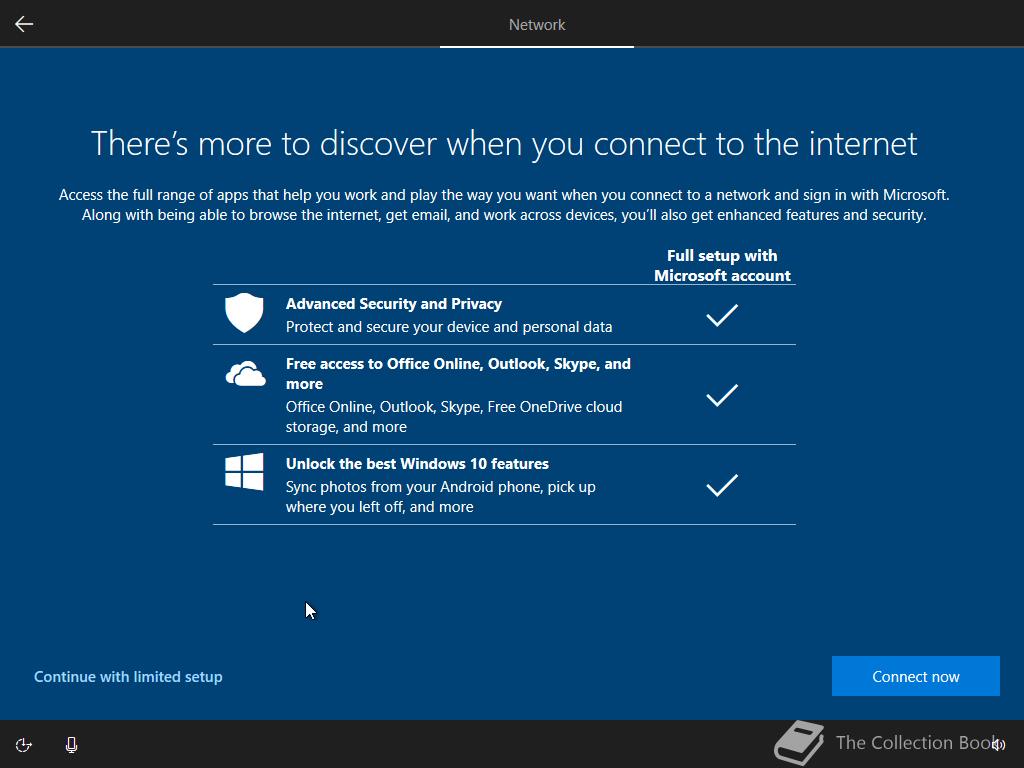The image size is (1024, 768).
Task: Click Free access to Office Online title
Action: 458,374
